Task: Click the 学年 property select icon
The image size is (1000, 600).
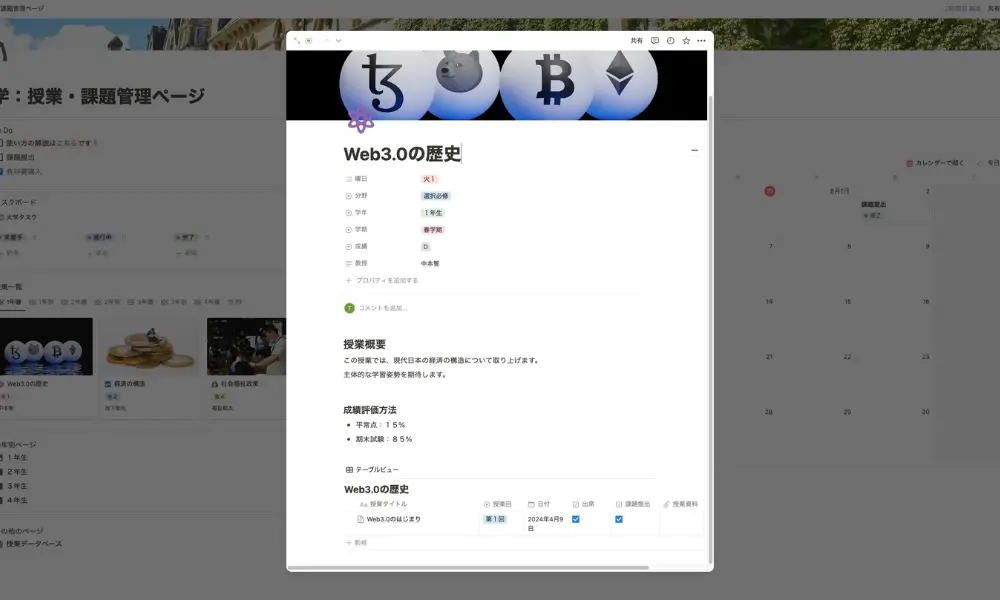Action: tap(348, 213)
